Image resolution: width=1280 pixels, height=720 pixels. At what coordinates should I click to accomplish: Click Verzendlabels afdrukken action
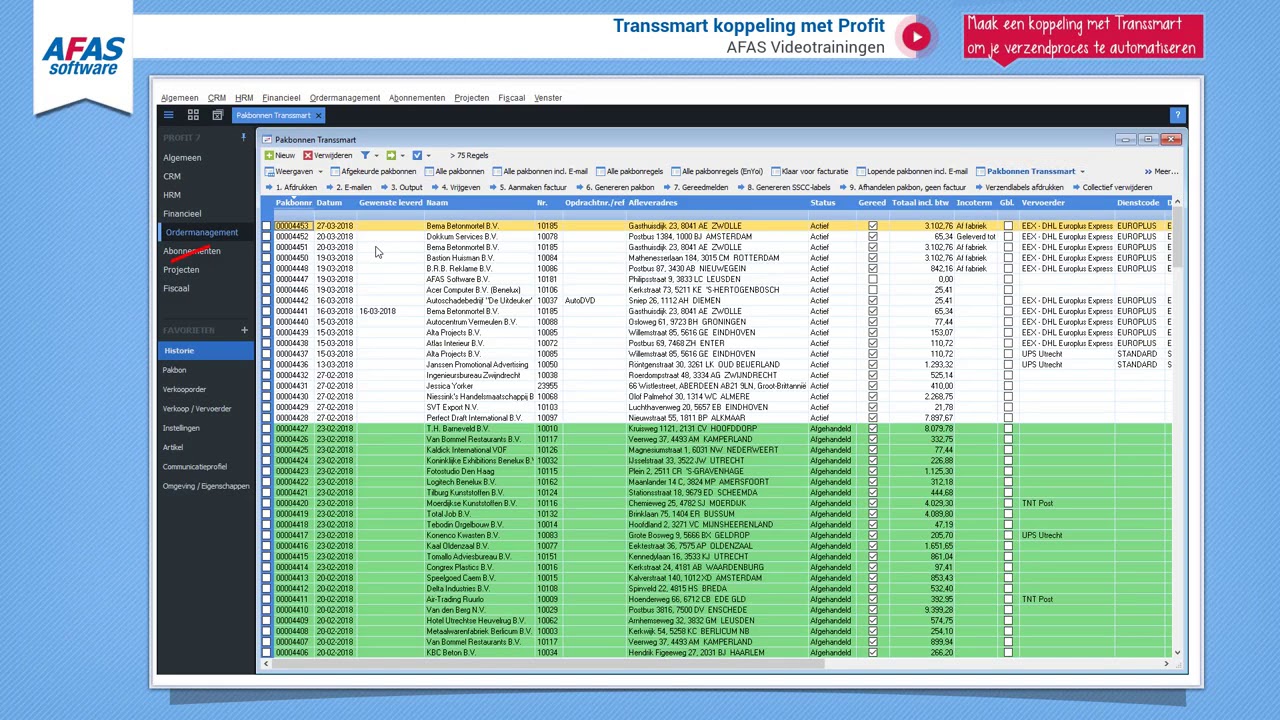(x=1019, y=187)
